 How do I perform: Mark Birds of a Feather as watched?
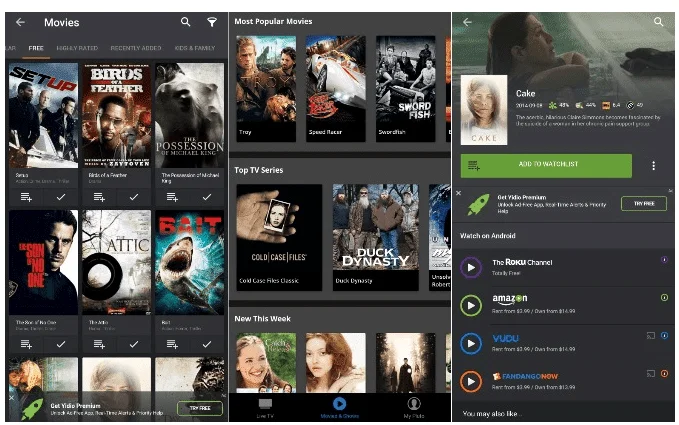point(134,198)
